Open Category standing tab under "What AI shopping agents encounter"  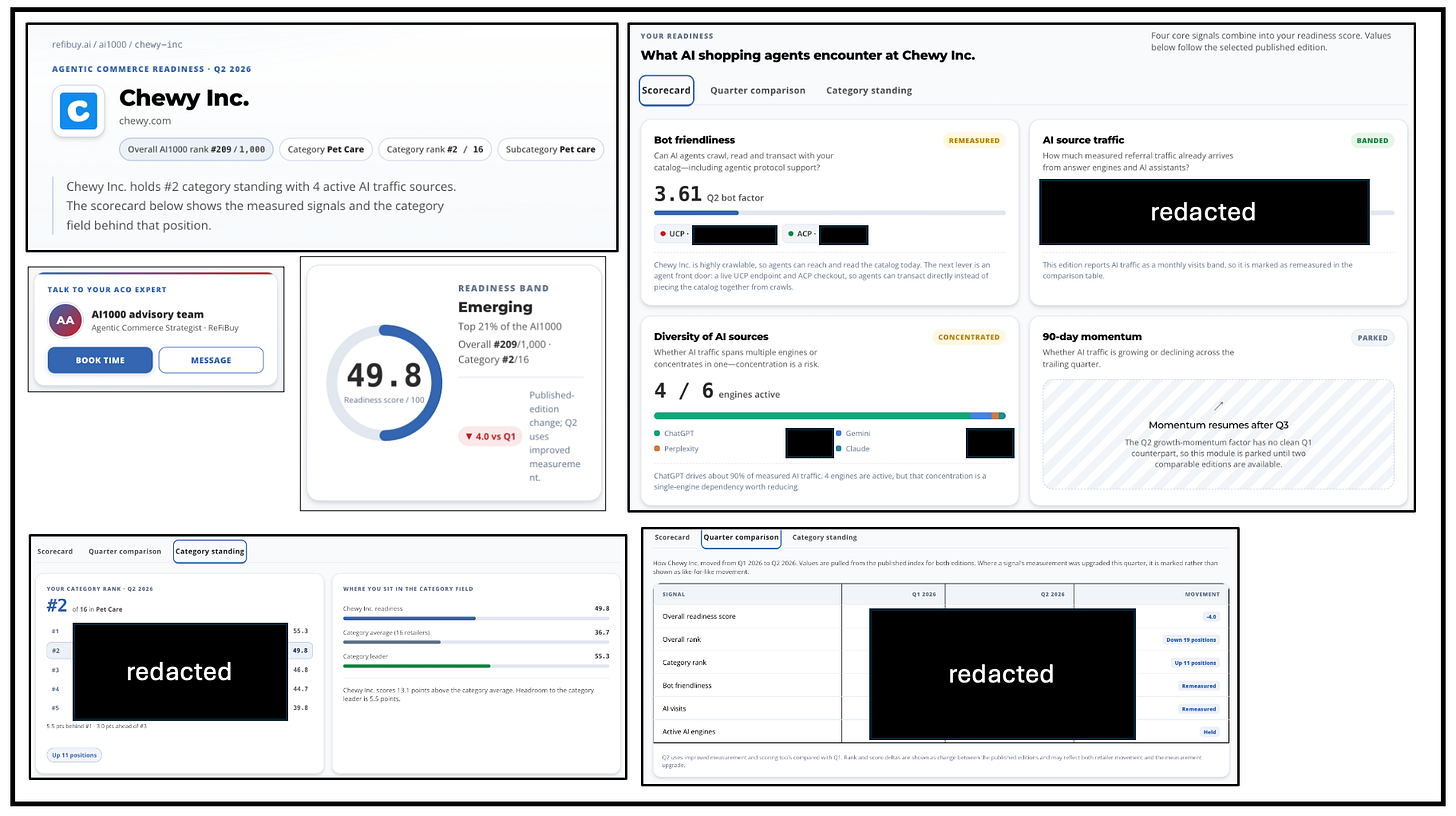(869, 91)
